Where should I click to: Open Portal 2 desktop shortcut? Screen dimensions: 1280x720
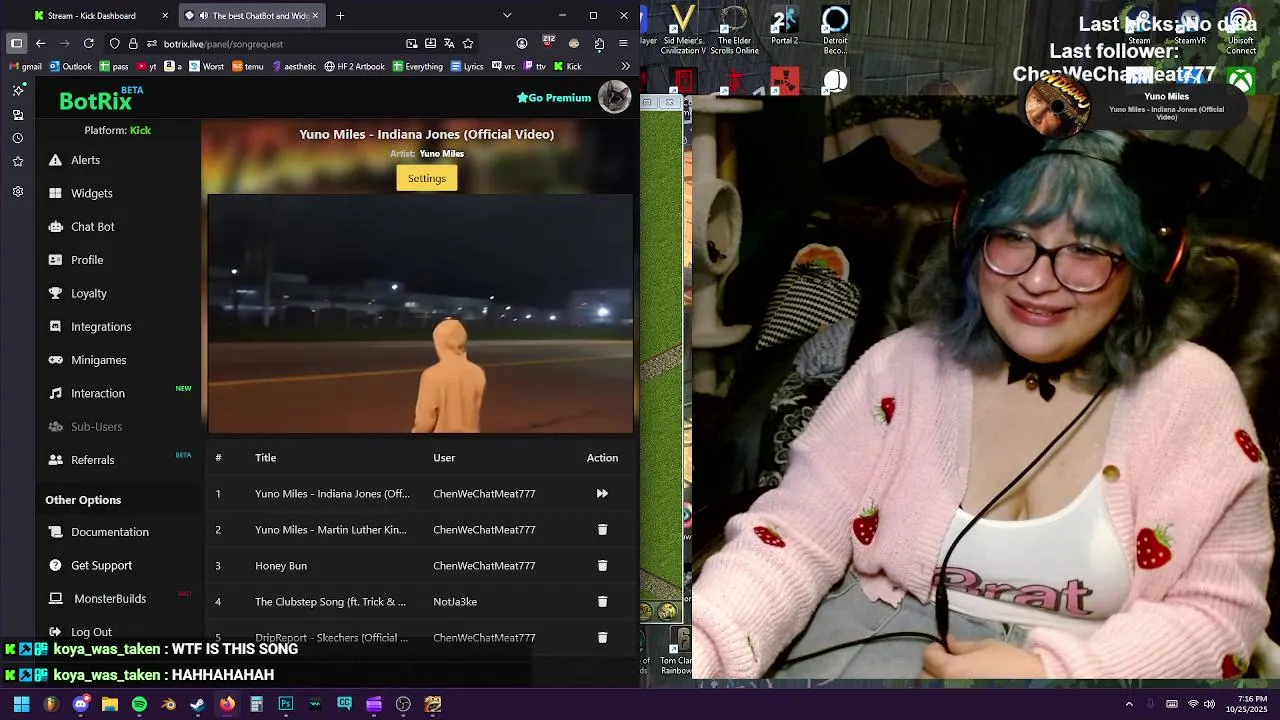[784, 26]
